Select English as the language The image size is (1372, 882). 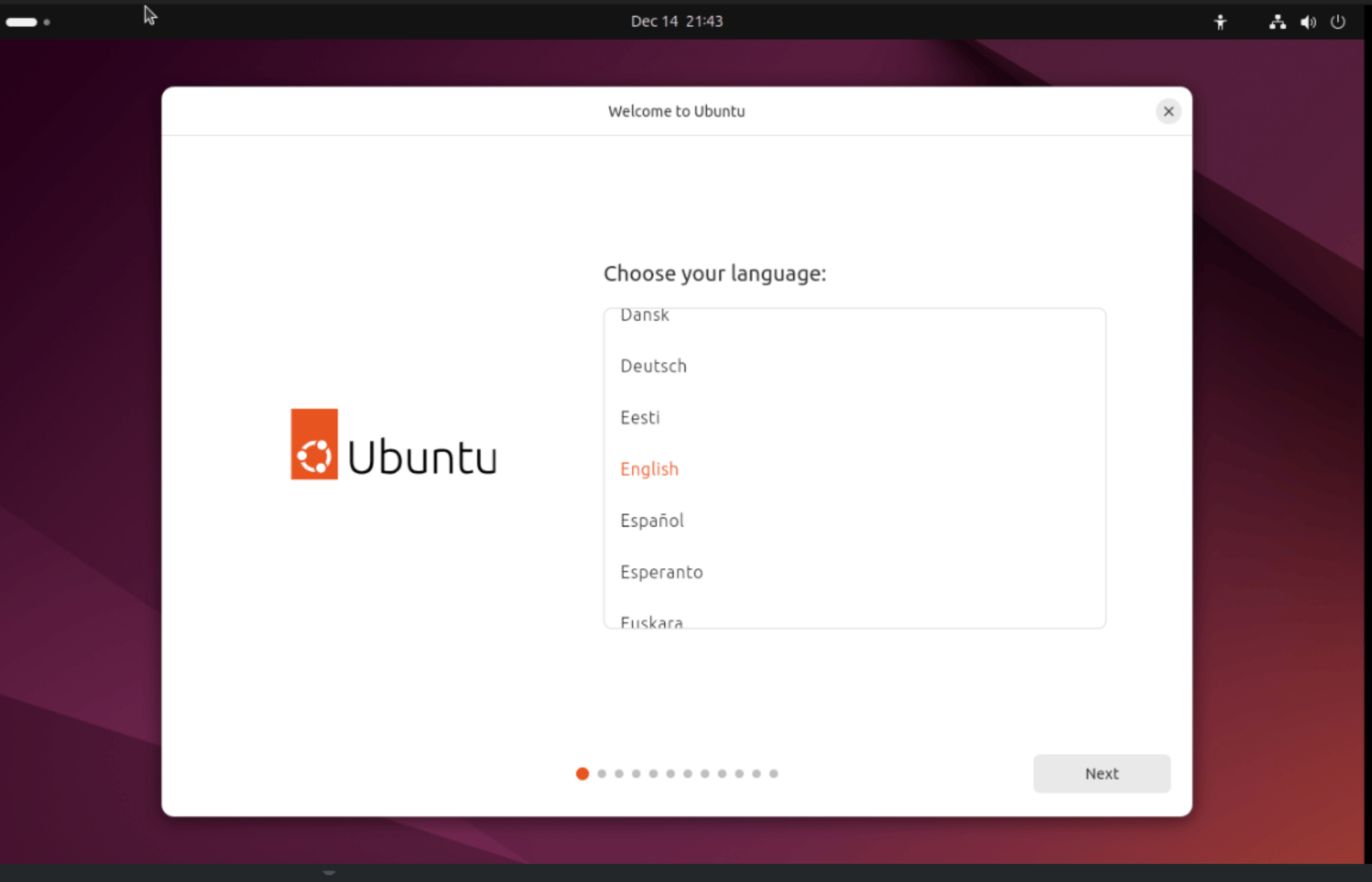(649, 468)
